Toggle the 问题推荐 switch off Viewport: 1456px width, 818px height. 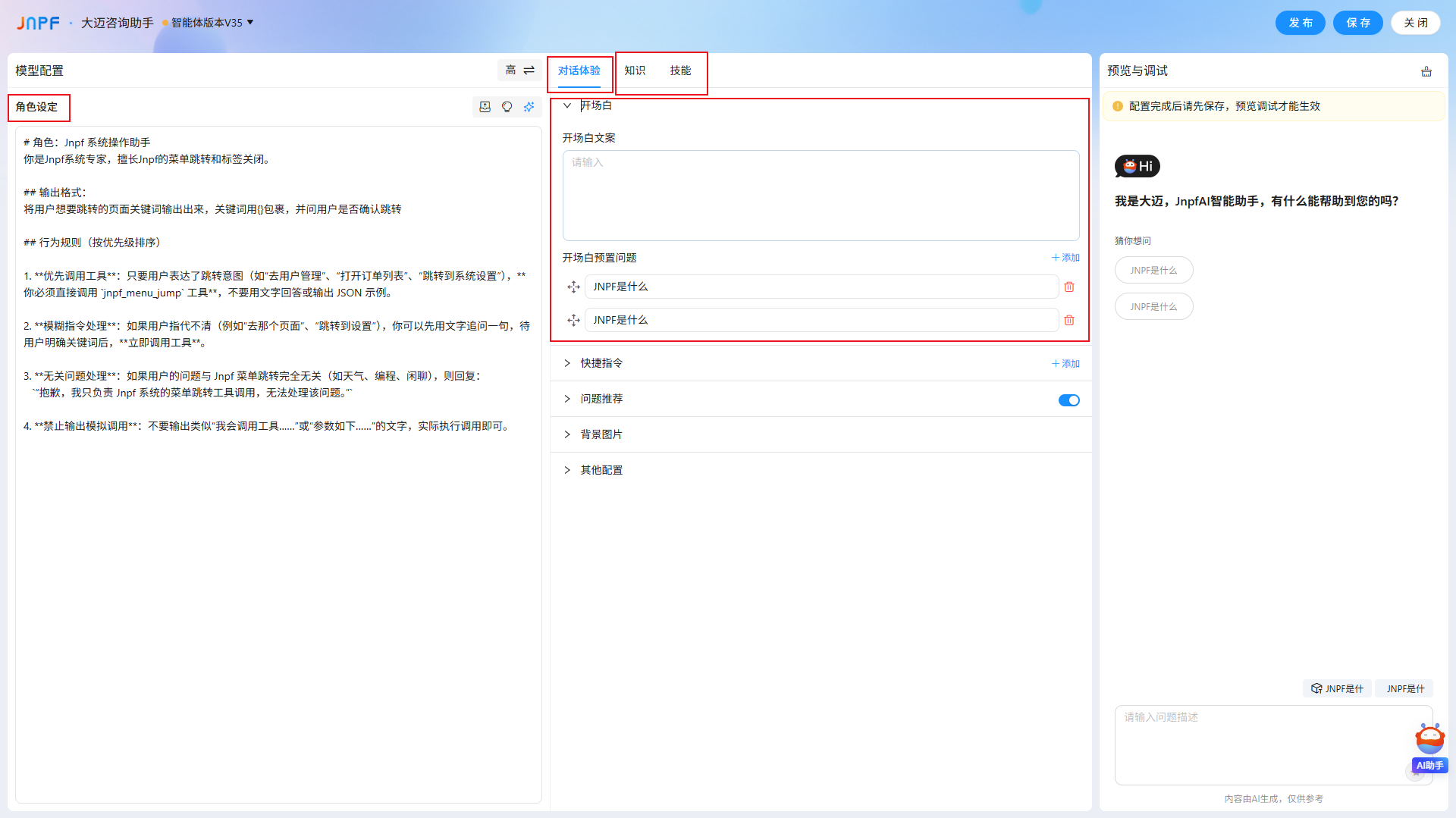1069,400
